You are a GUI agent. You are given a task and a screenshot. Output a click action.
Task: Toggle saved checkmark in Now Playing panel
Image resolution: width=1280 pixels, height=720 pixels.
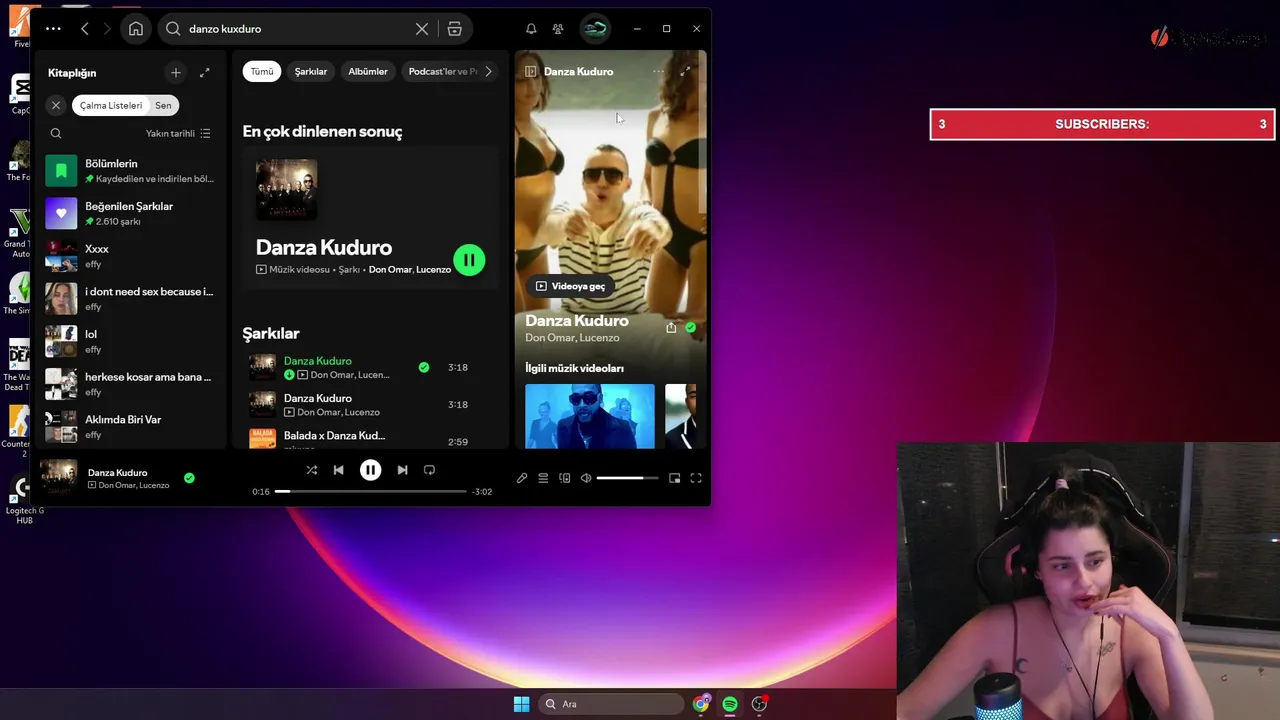(690, 327)
